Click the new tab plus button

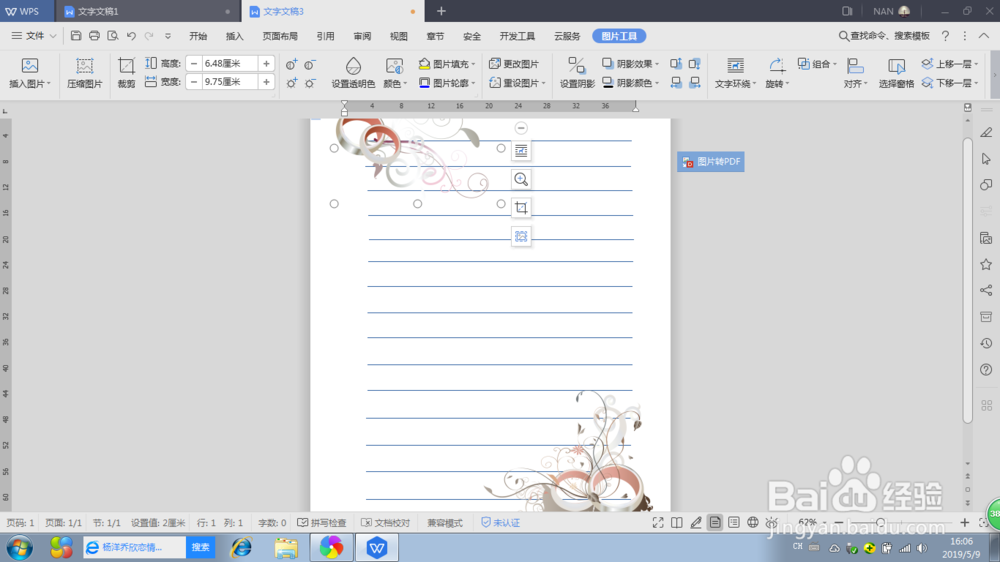click(441, 11)
